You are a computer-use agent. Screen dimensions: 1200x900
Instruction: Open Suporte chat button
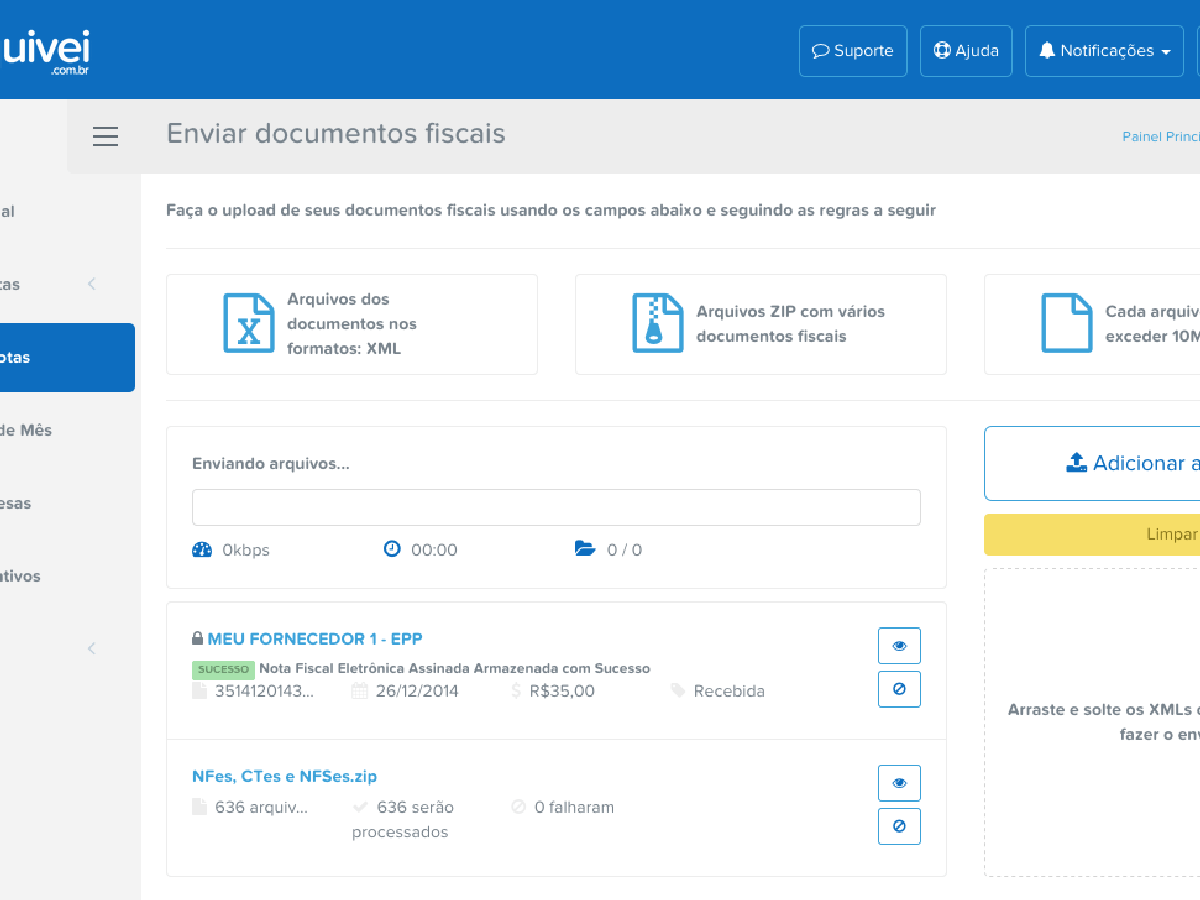click(x=853, y=51)
